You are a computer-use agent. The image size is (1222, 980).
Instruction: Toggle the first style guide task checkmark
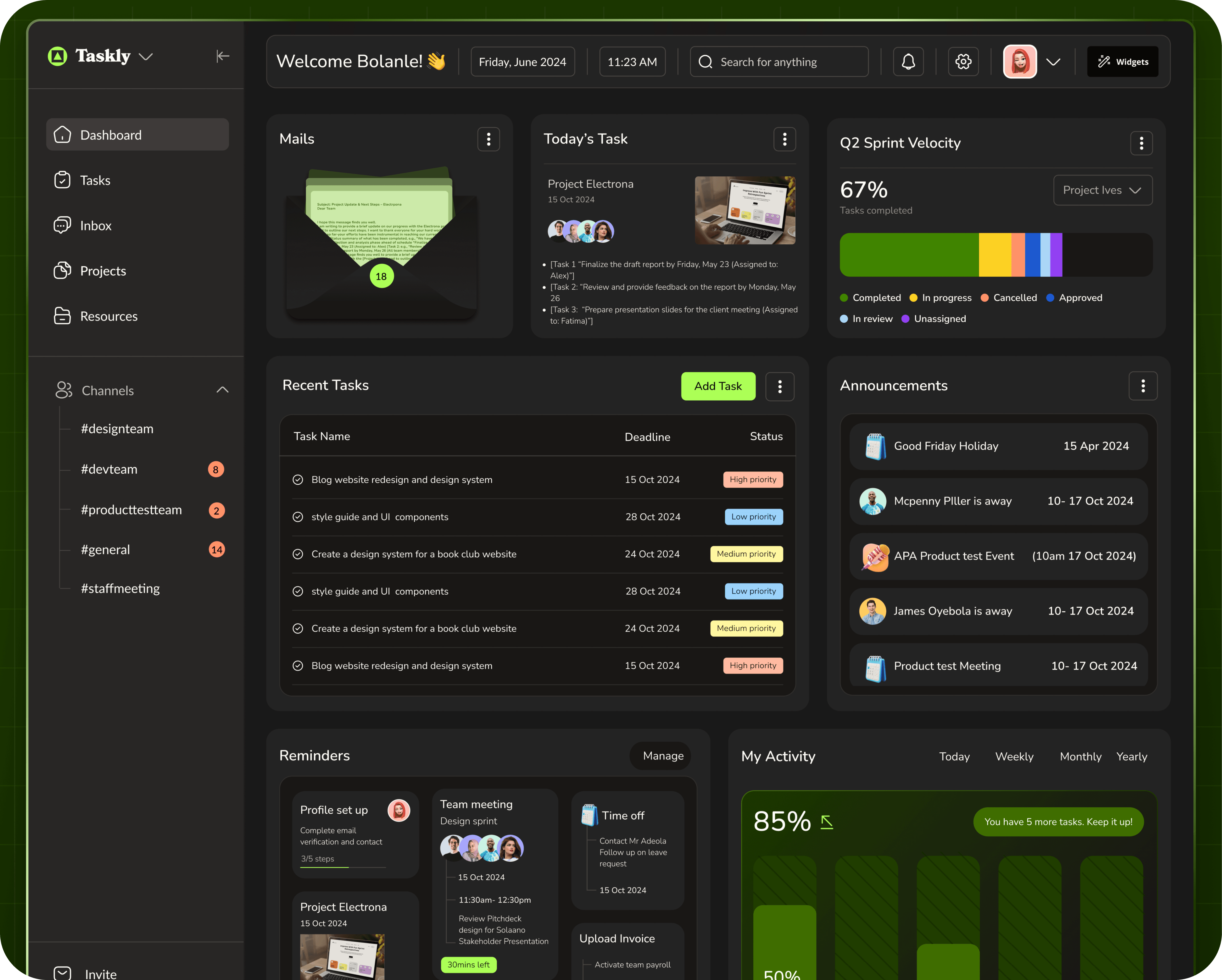click(298, 517)
